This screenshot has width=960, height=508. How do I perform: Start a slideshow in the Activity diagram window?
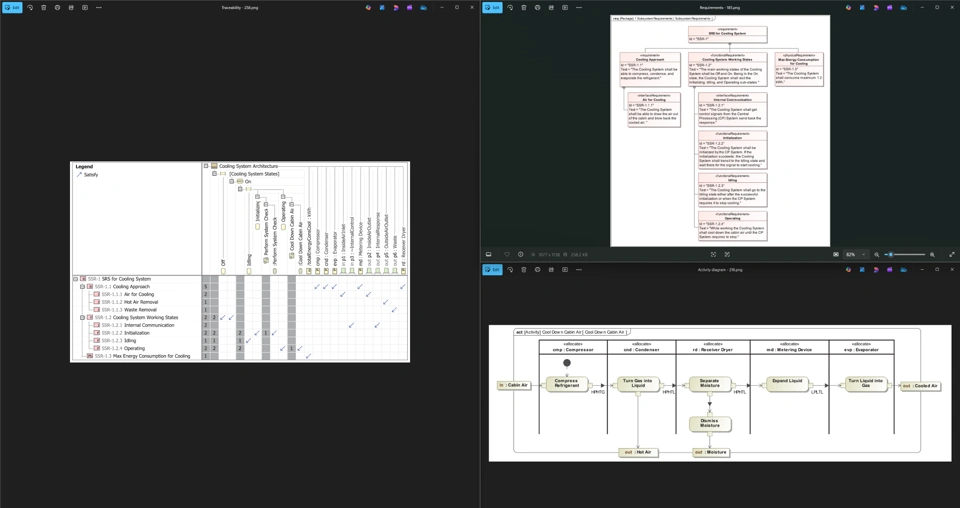(x=564, y=269)
